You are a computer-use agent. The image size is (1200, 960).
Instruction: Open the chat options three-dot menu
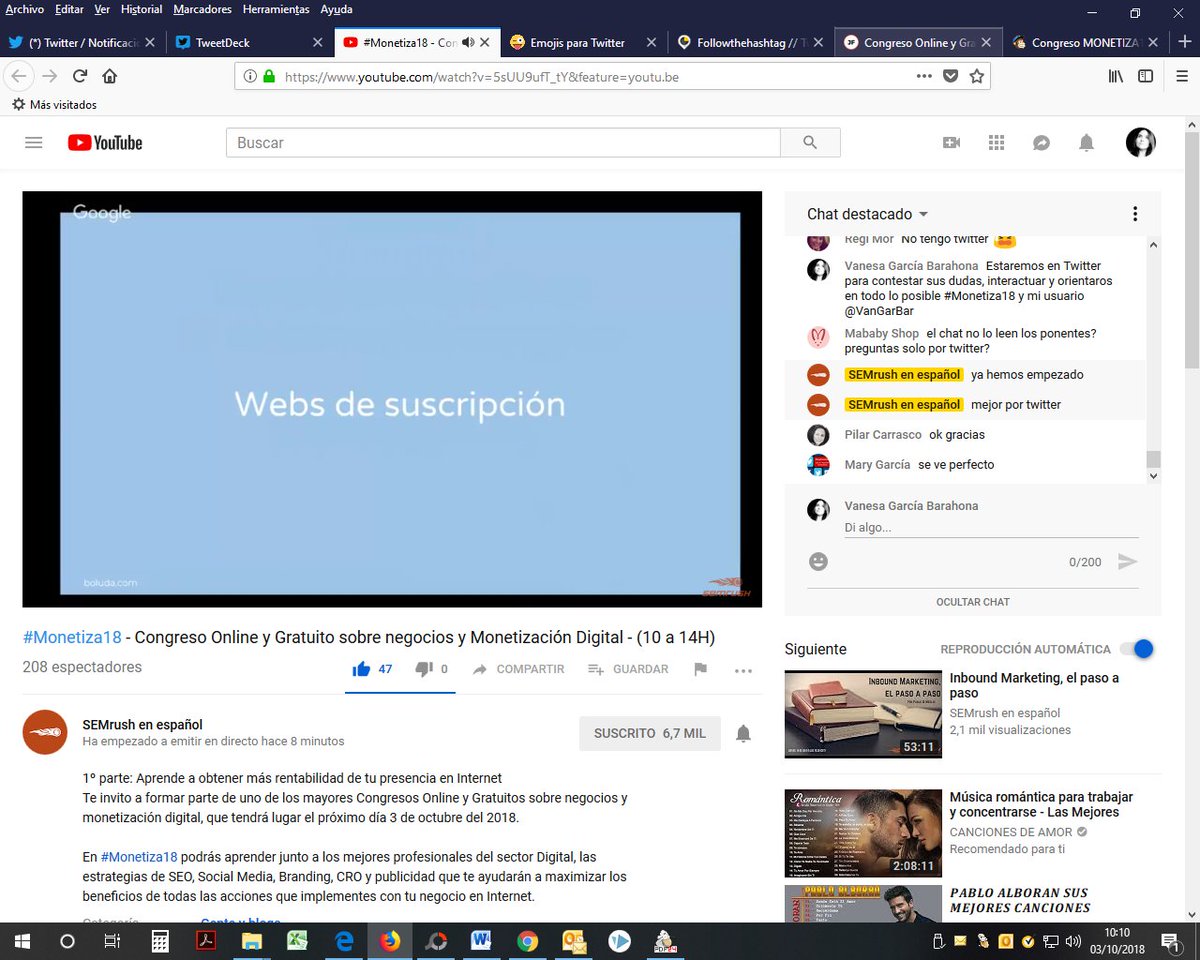[1135, 214]
